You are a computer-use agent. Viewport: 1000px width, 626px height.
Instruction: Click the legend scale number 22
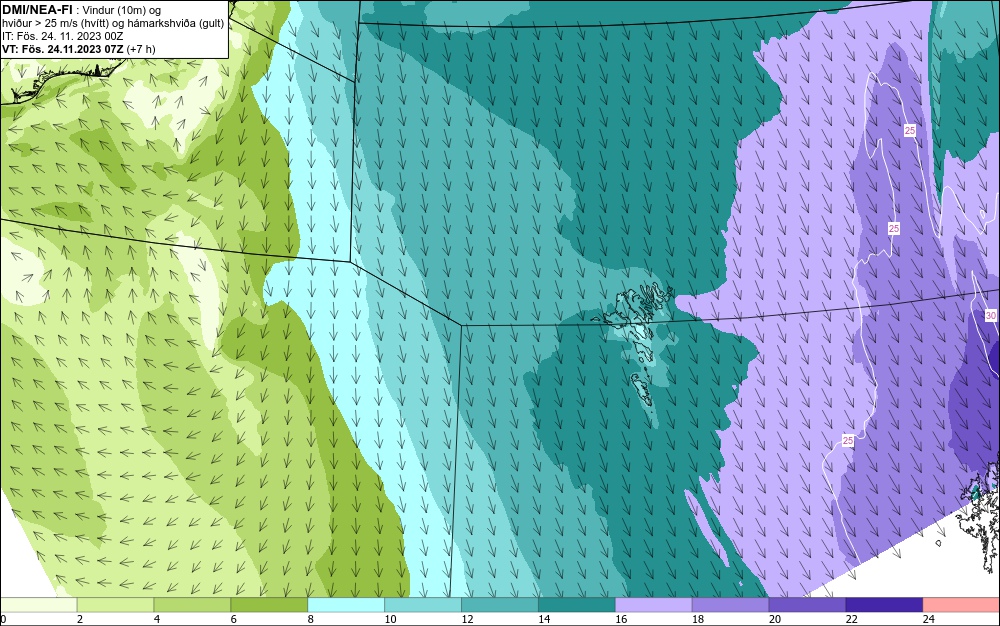pyautogui.click(x=852, y=619)
